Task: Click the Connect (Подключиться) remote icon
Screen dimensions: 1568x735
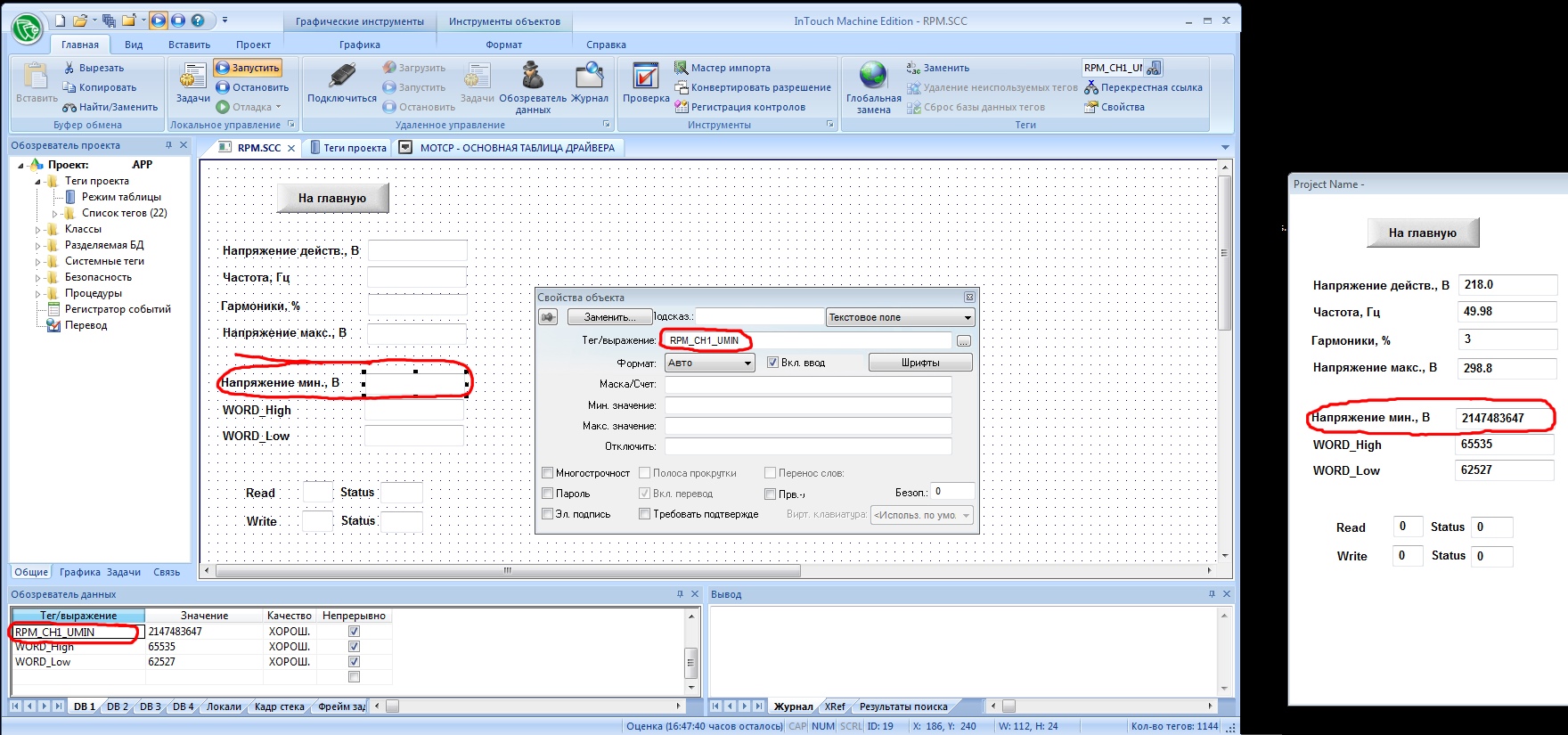Action: (341, 80)
